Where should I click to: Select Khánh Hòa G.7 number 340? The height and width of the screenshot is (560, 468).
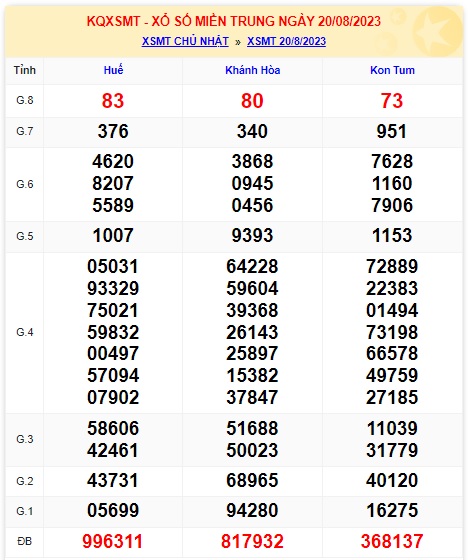coord(252,131)
